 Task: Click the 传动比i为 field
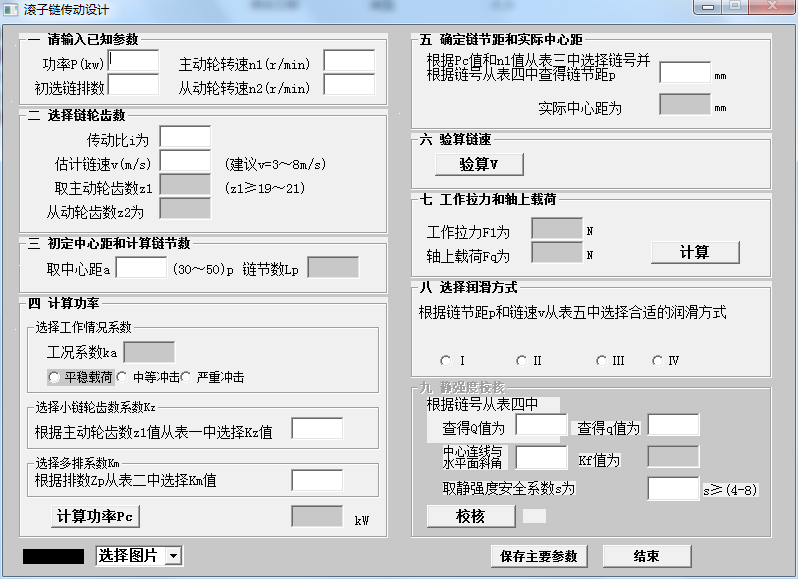coord(185,137)
